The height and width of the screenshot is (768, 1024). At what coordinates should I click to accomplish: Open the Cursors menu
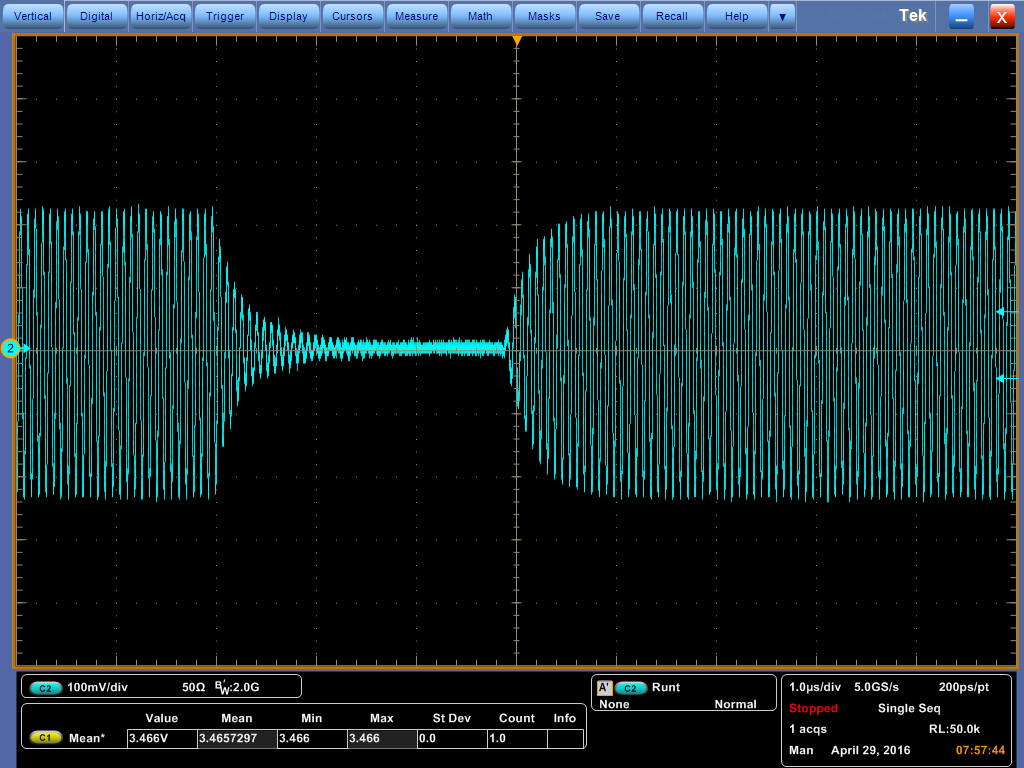click(x=352, y=16)
